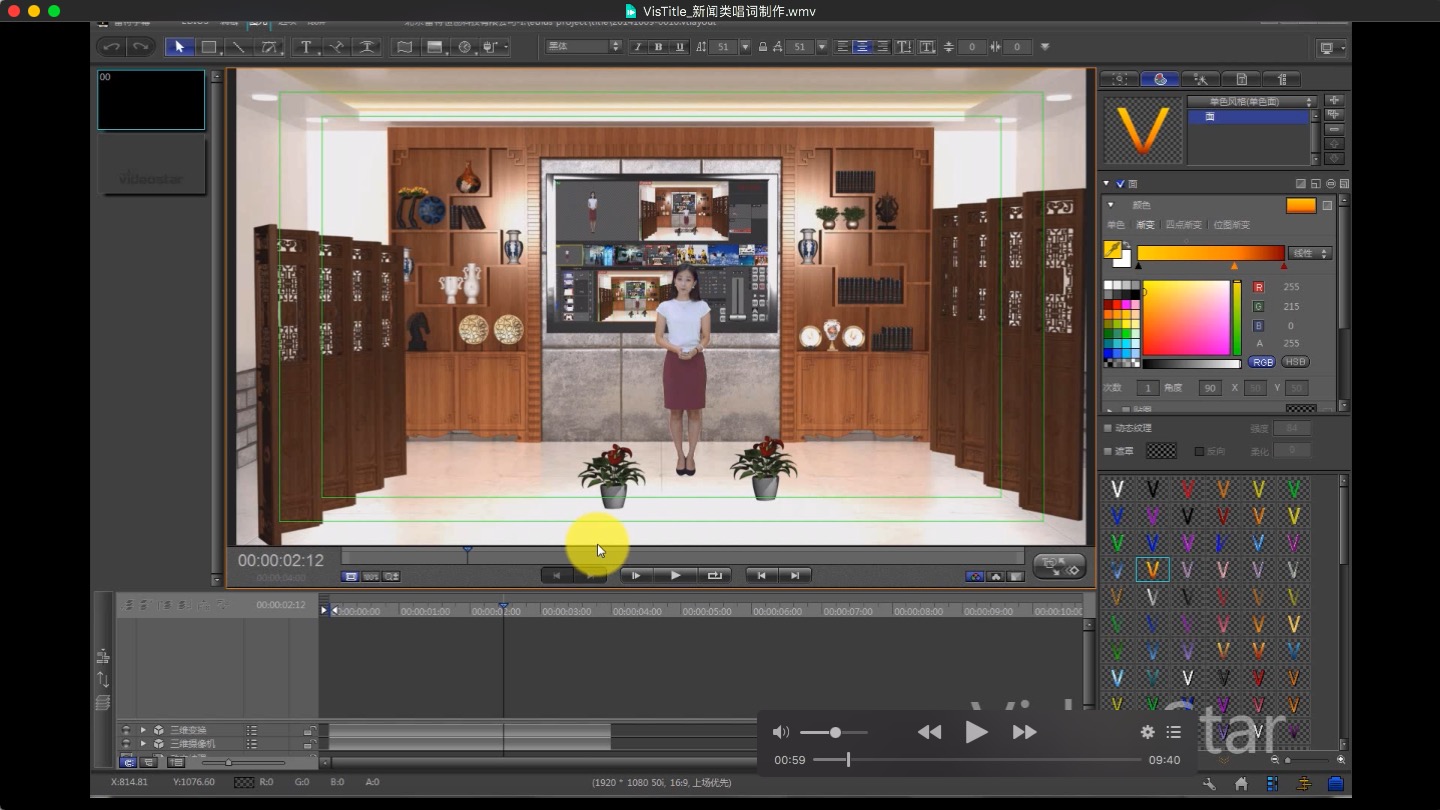Screen dimensions: 1440x810
Task: Choose the Text tool in toolbar
Action: point(306,47)
